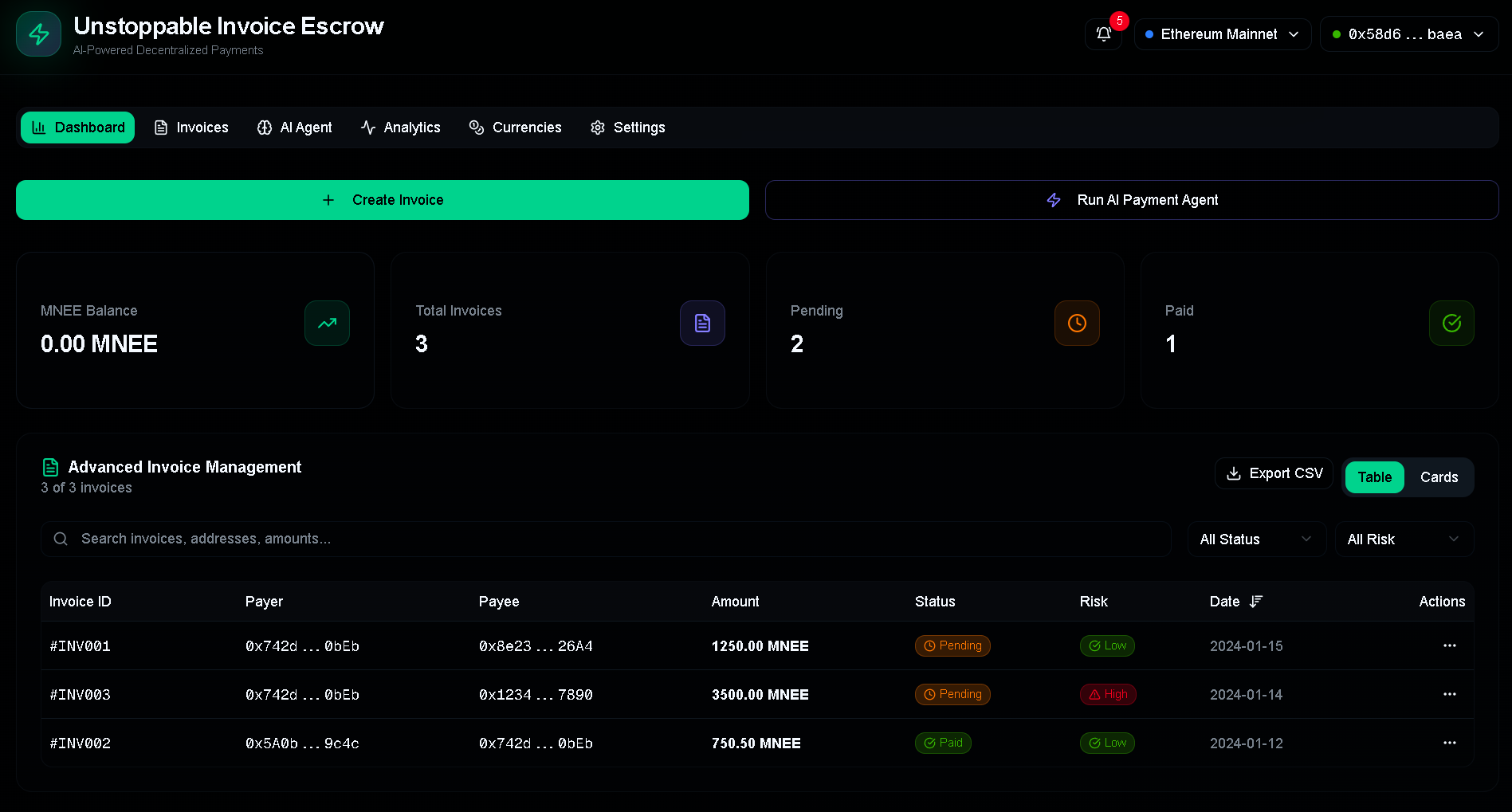Expand the Ethereum Mainnet network selector

(1222, 34)
